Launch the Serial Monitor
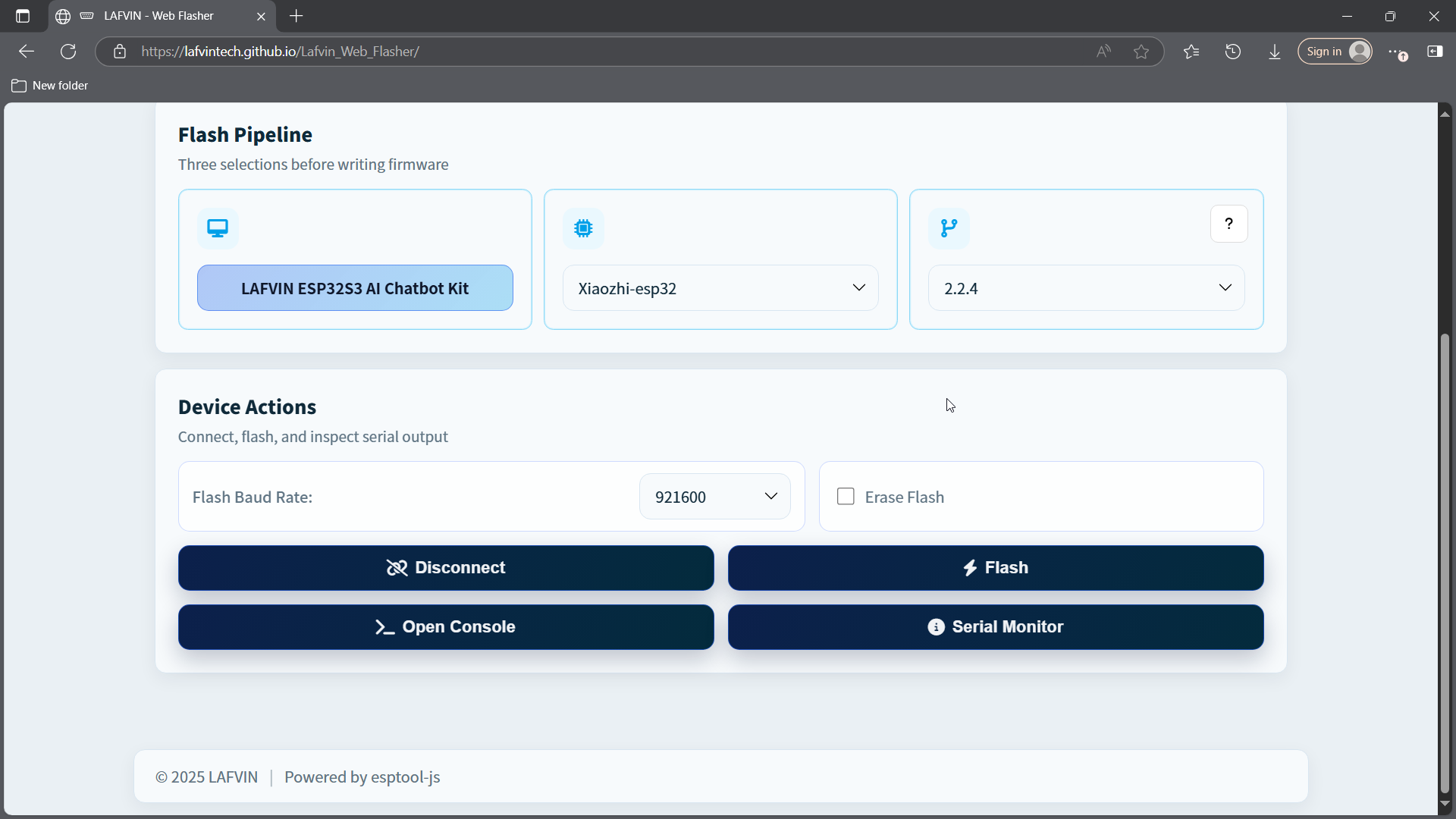 996,627
